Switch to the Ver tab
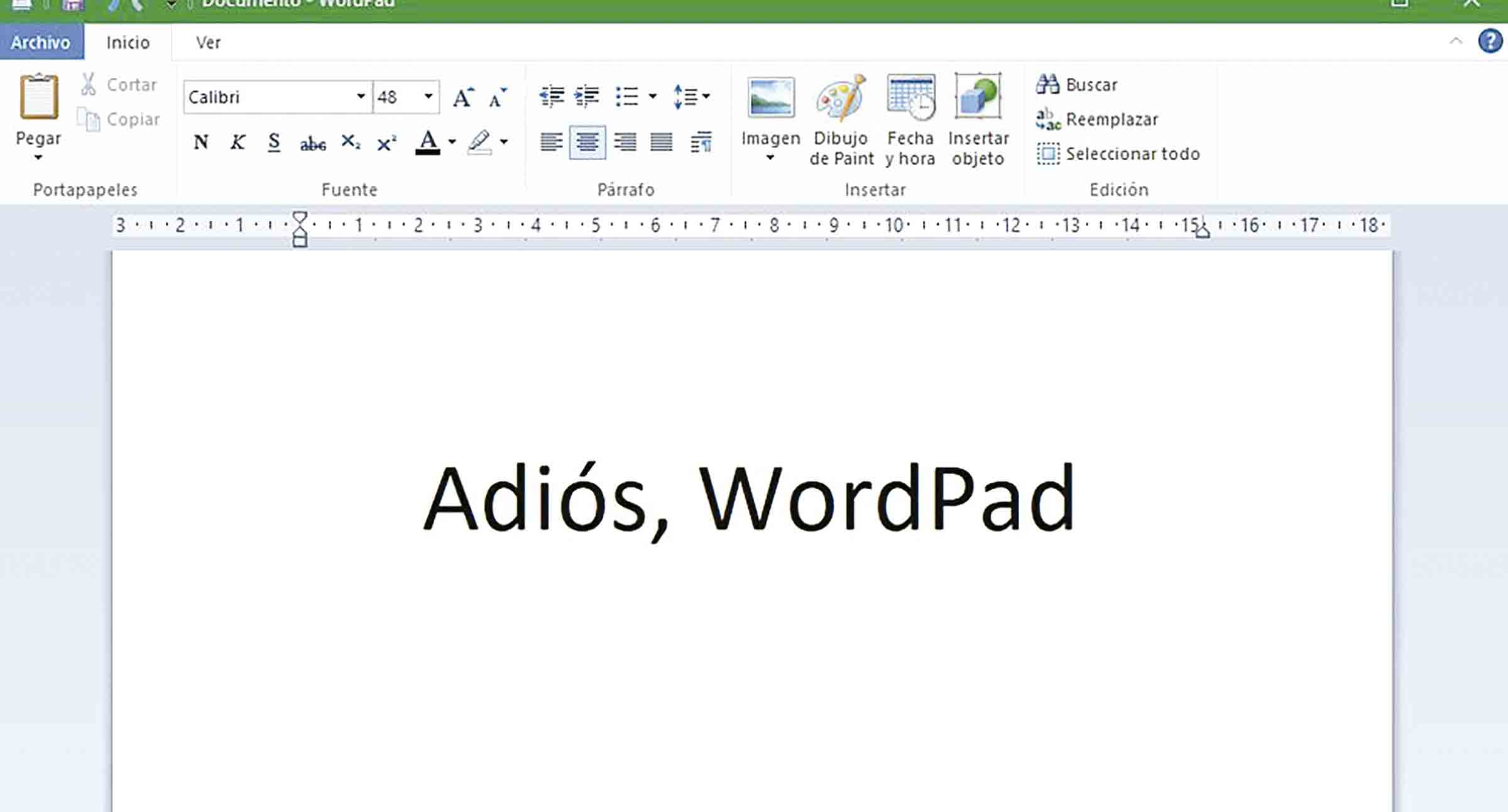The image size is (1508, 812). click(208, 42)
